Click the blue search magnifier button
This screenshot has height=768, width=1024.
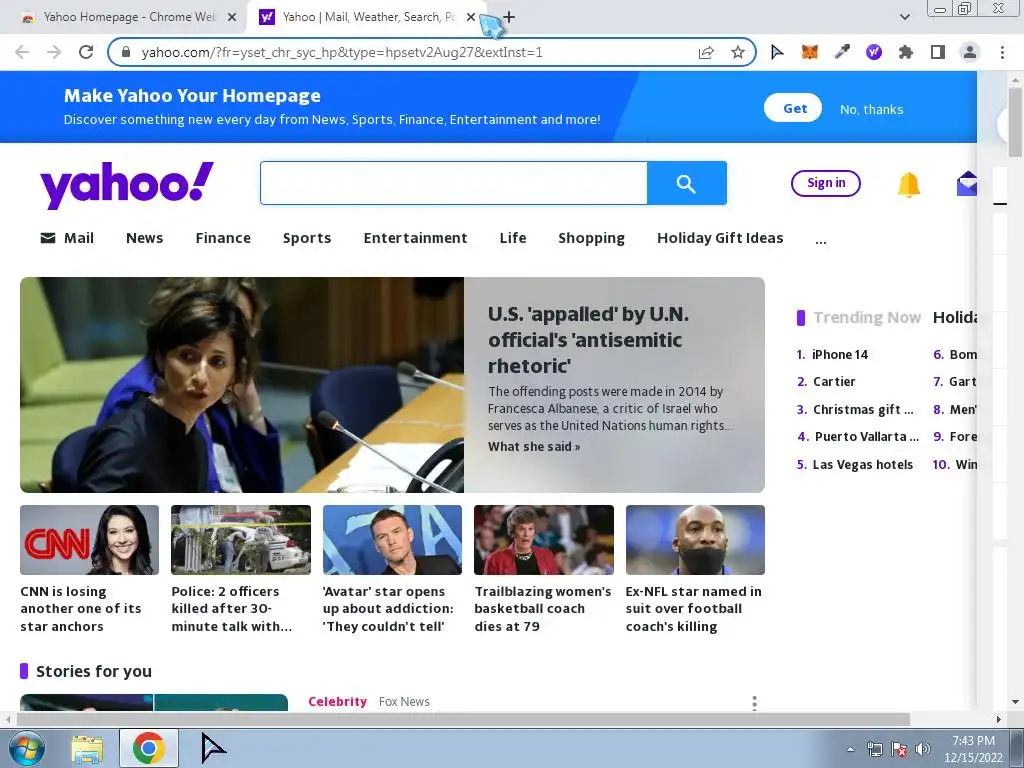(x=686, y=183)
